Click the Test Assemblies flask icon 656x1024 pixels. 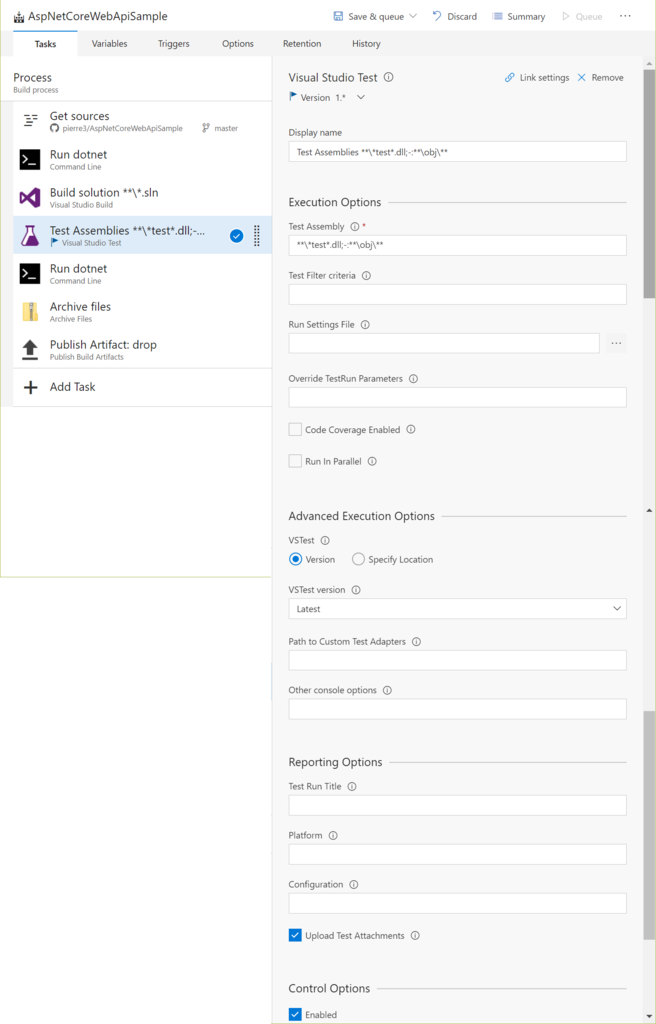pos(30,236)
